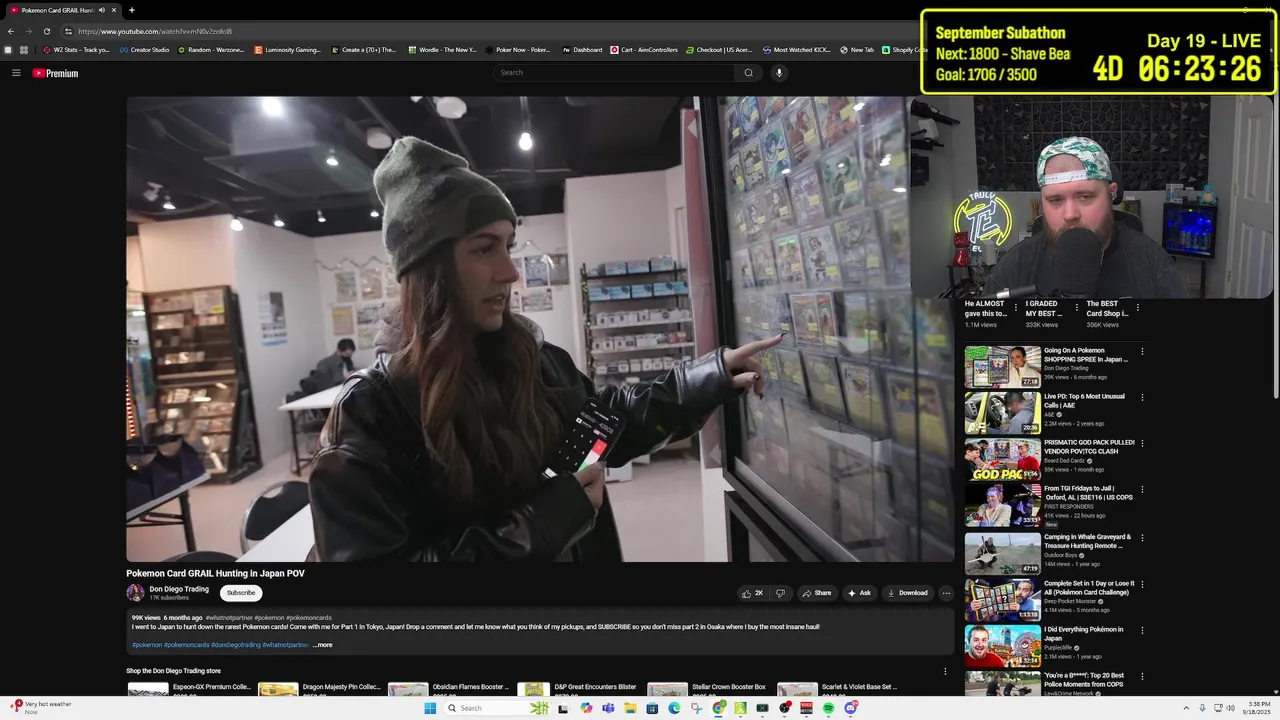1280x720 pixels.
Task: Open options for Complete Set in 1 Day
Action: click(x=1142, y=584)
